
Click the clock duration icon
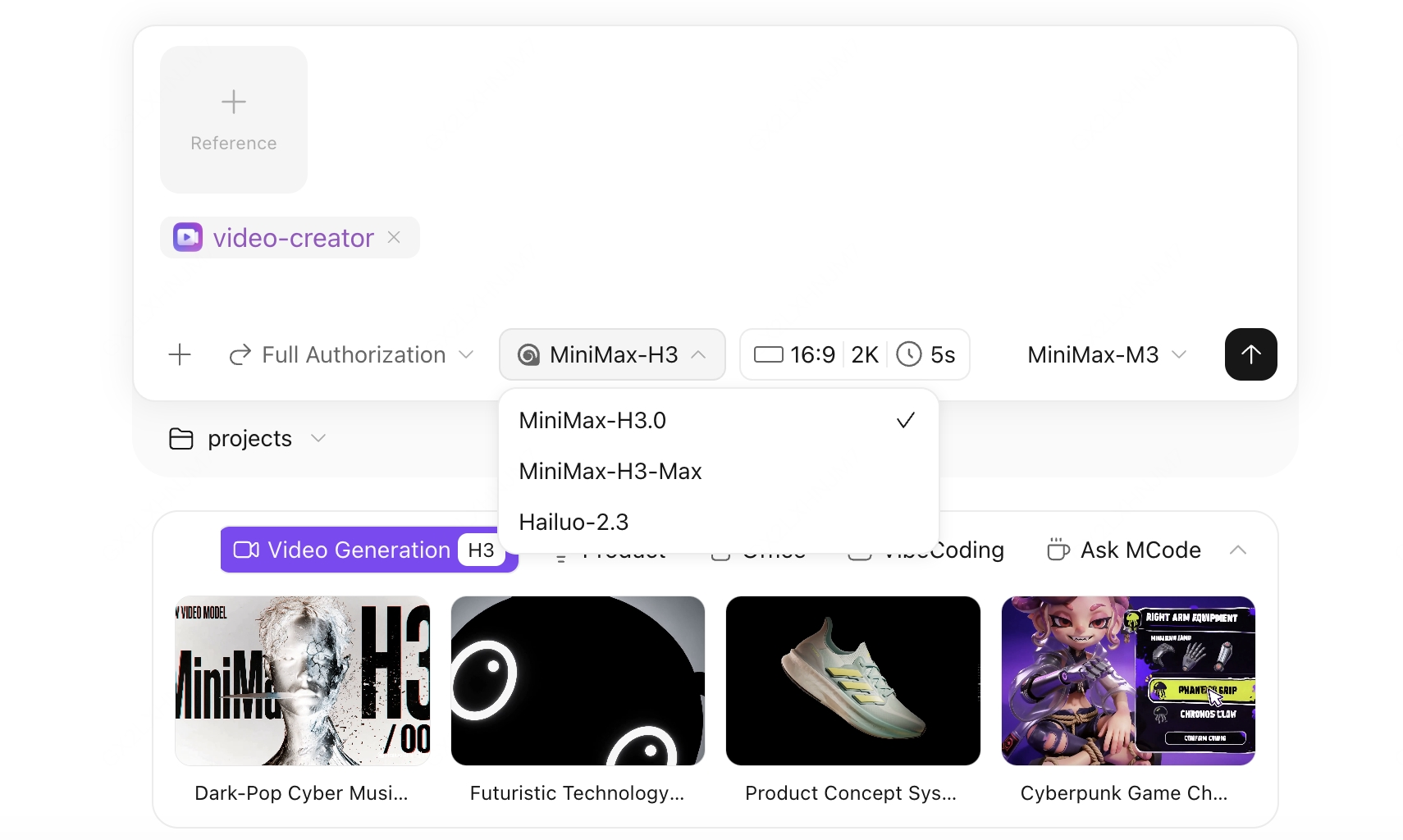point(909,354)
